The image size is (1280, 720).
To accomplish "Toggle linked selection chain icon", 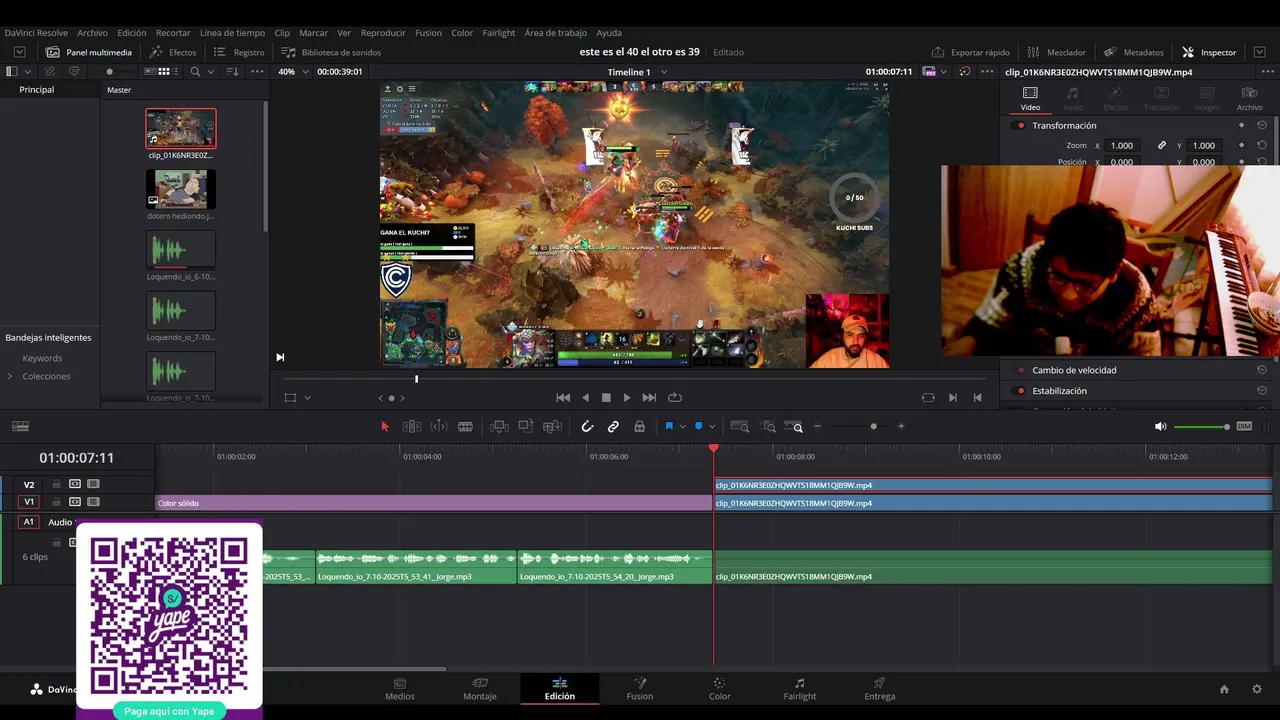I will 613,426.
